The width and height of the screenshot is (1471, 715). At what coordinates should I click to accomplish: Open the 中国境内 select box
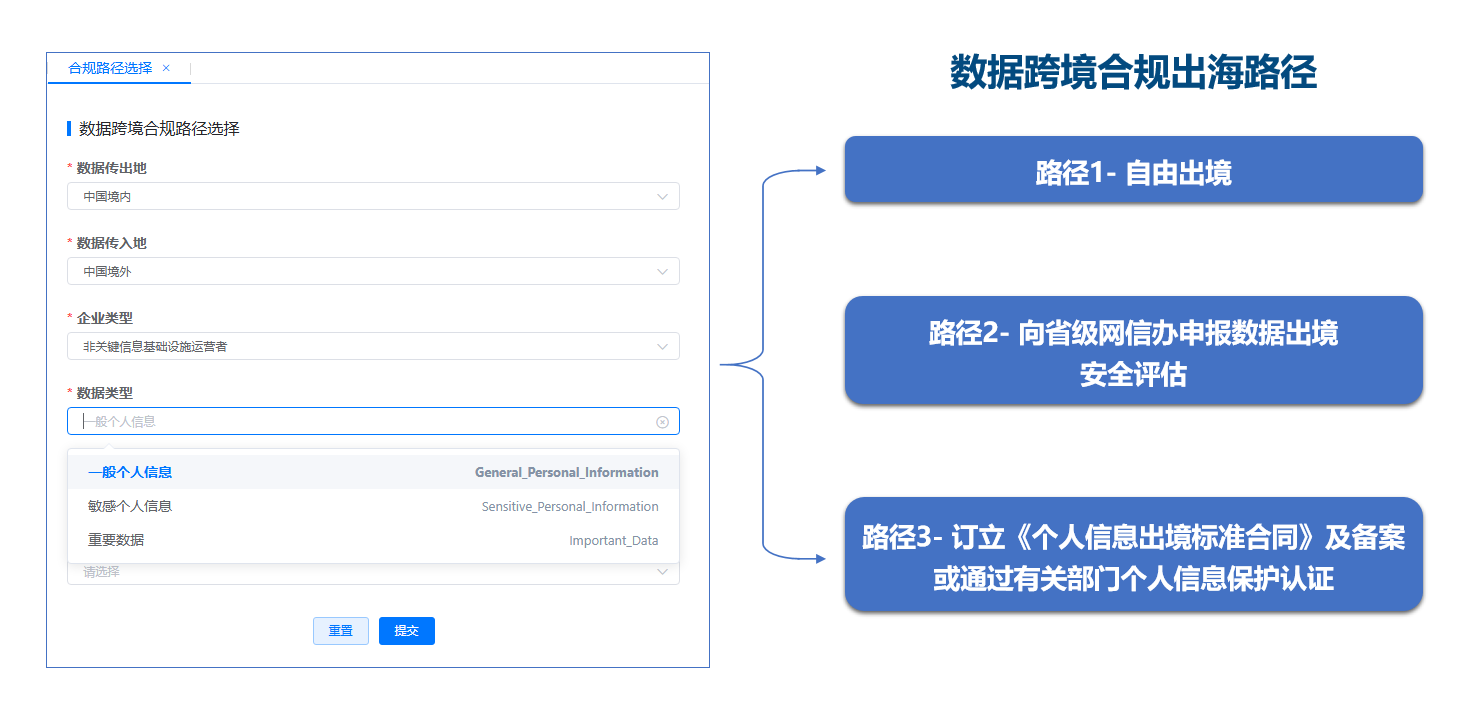click(360, 197)
